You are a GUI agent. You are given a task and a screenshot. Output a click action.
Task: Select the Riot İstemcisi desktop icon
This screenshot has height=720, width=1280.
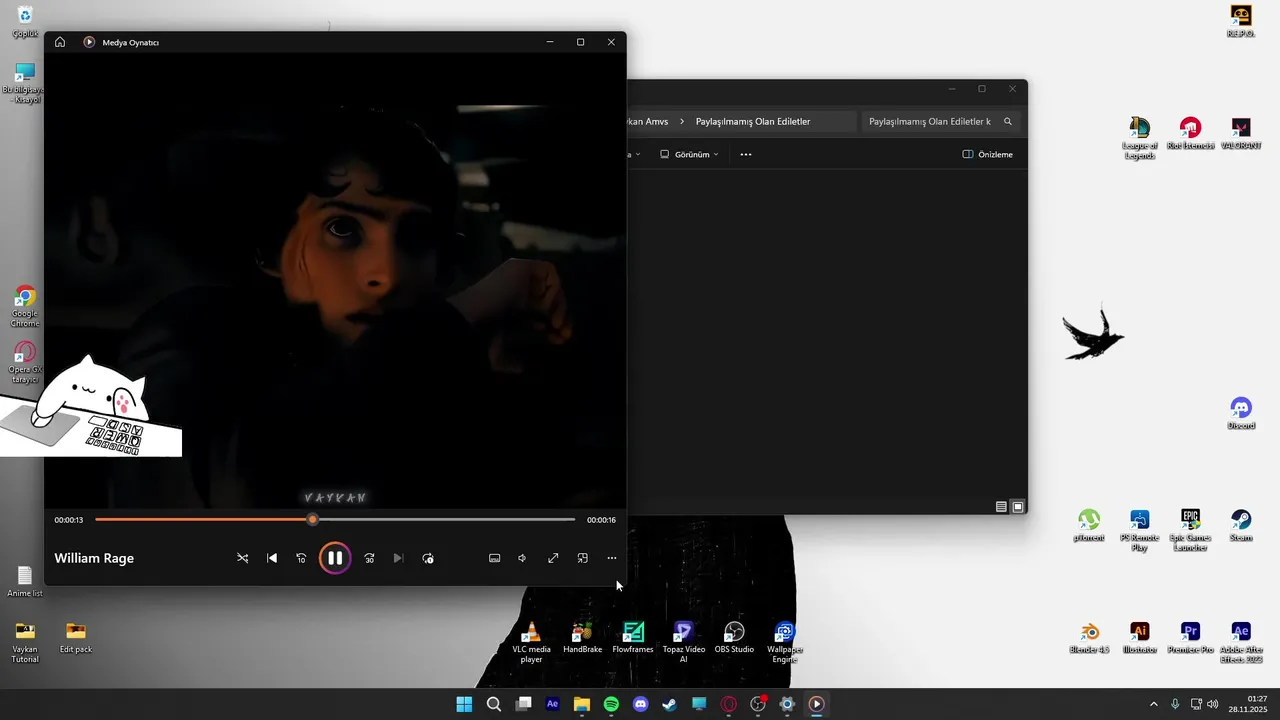coord(1190,134)
